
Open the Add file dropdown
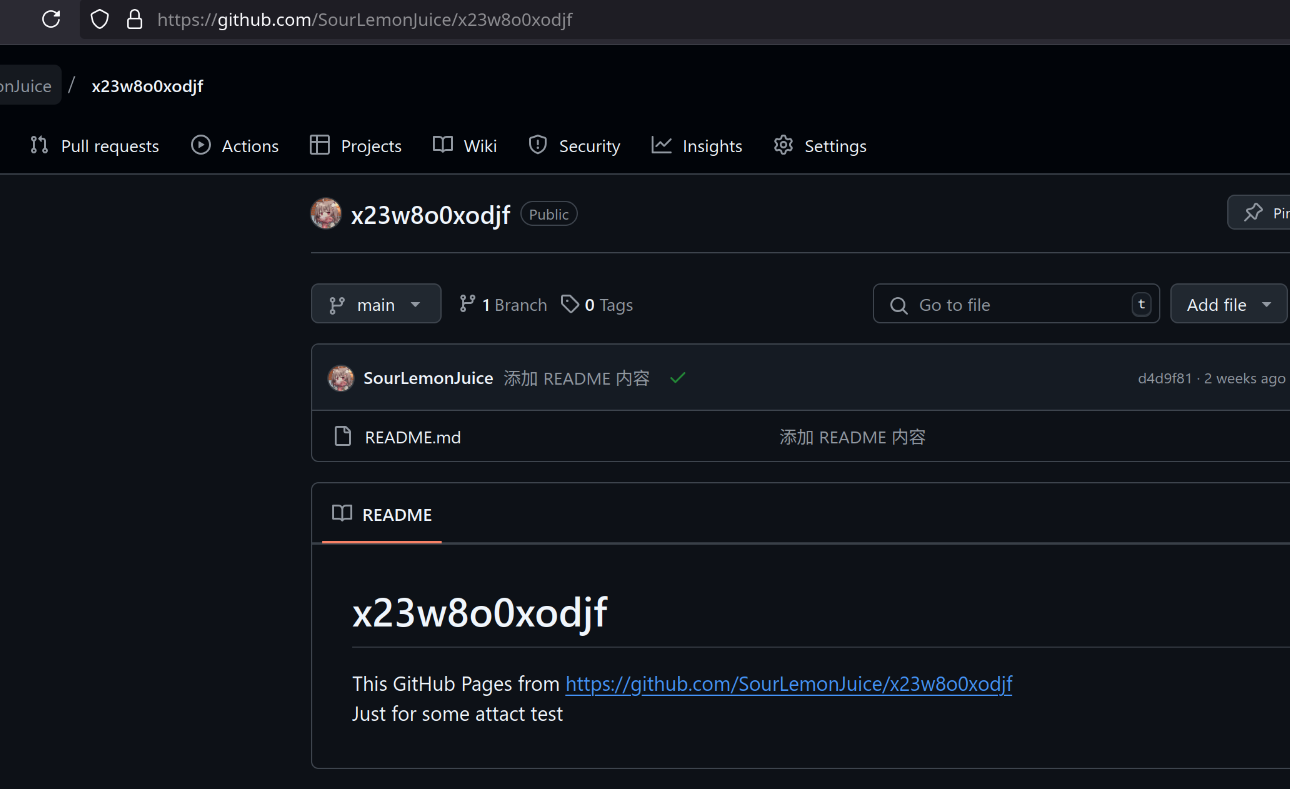pyautogui.click(x=1228, y=304)
